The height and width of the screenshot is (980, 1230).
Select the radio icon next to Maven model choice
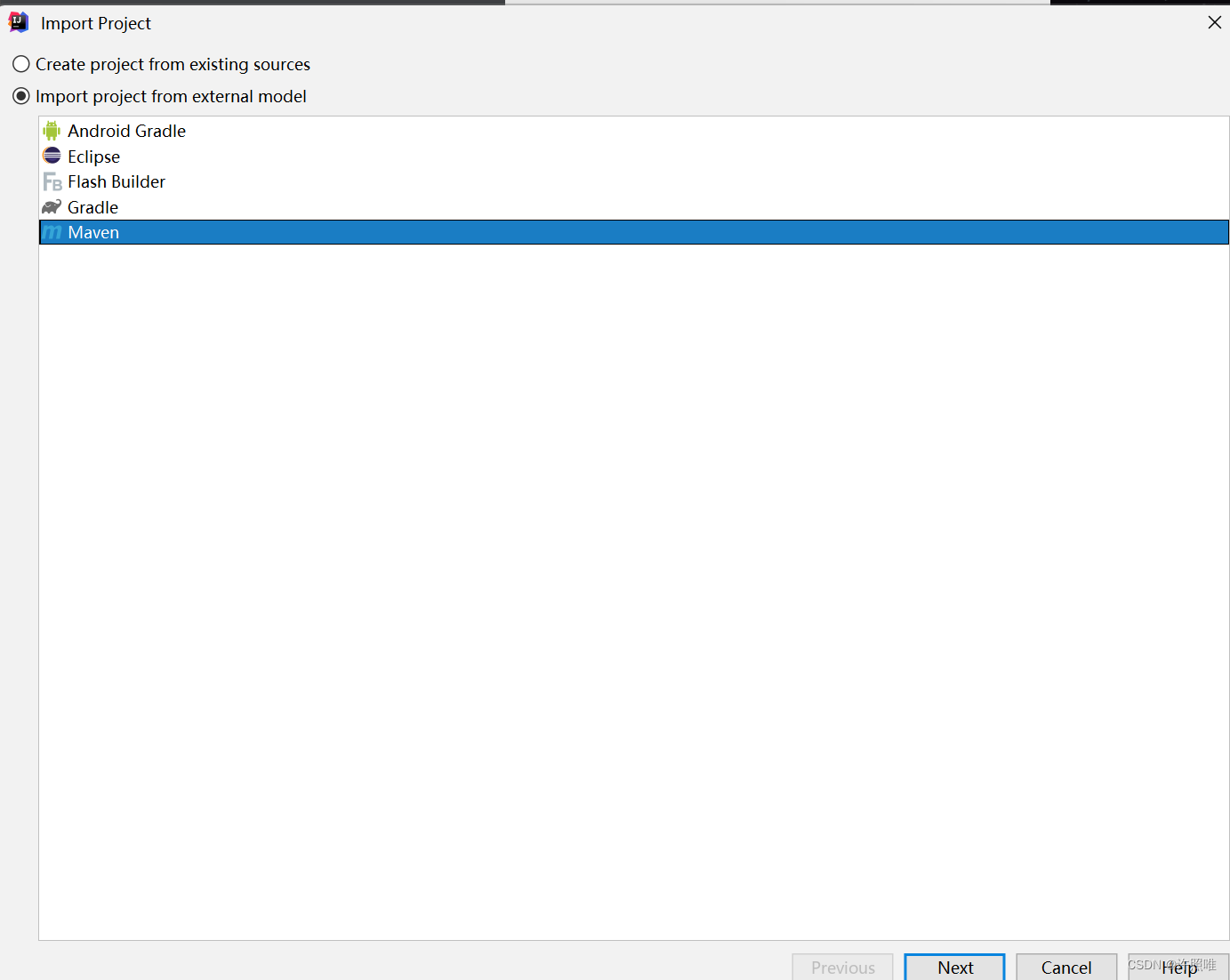[20, 96]
